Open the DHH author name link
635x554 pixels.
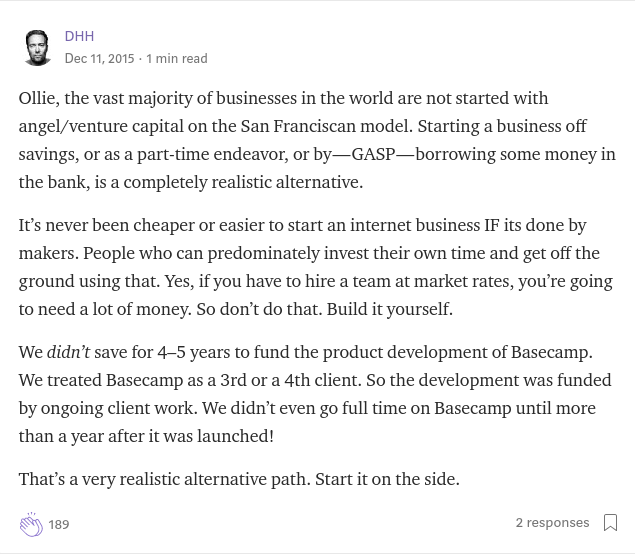click(x=79, y=36)
